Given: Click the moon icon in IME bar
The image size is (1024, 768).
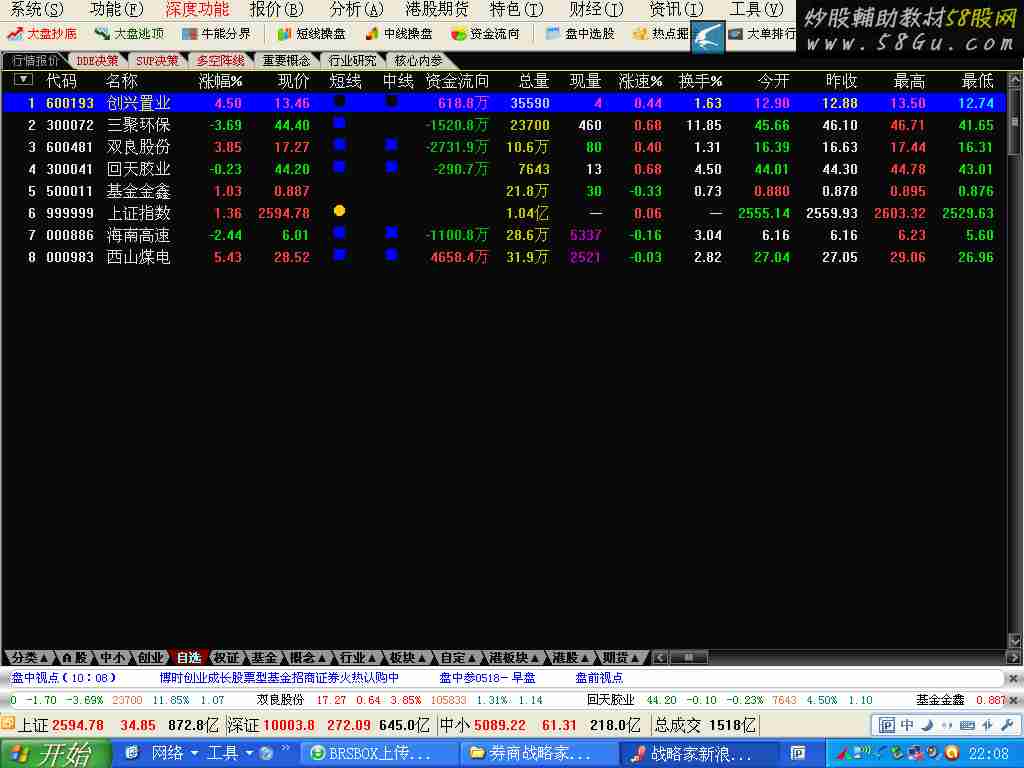Looking at the screenshot, I should point(927,724).
